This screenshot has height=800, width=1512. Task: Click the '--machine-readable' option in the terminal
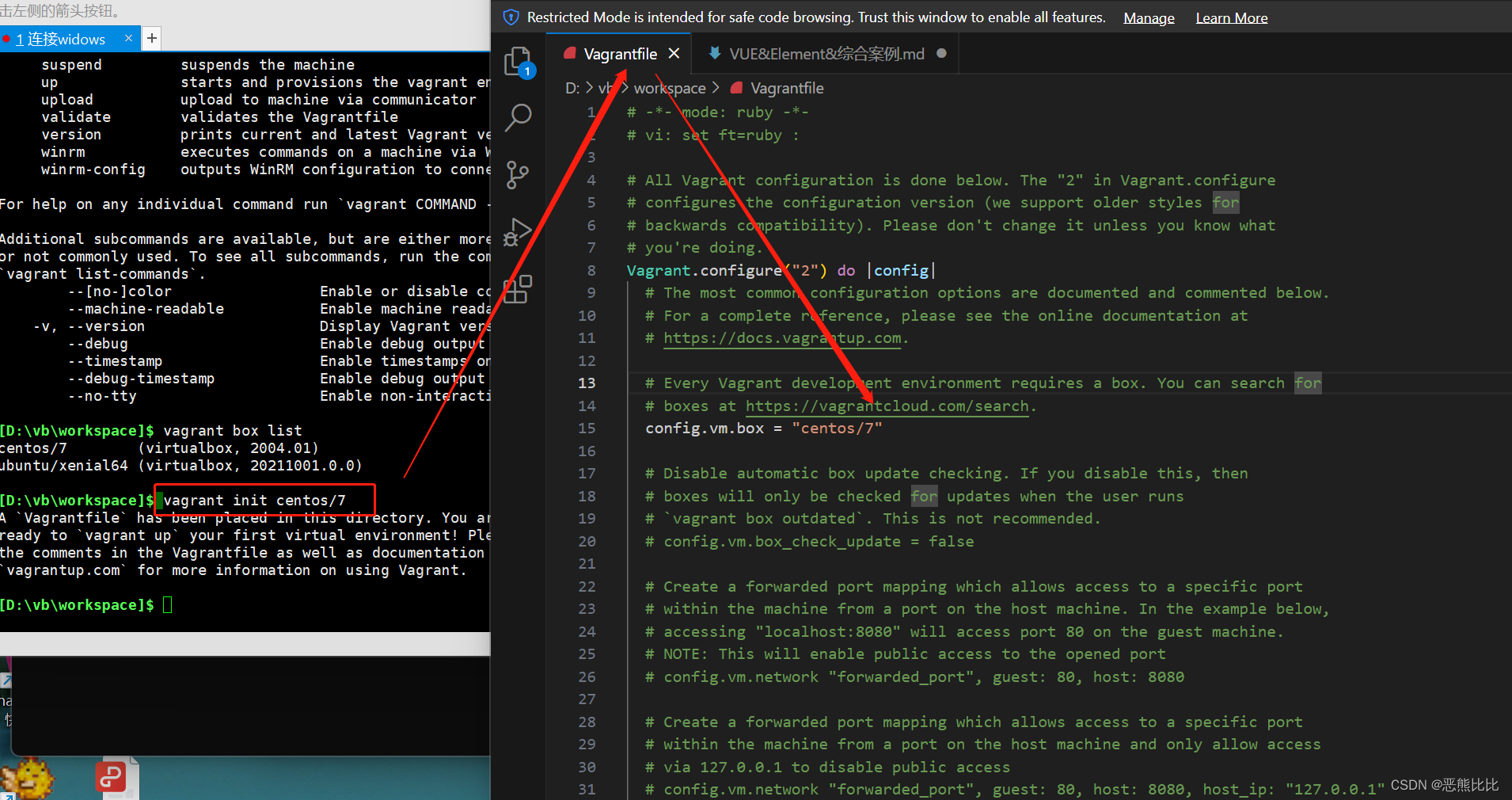pyautogui.click(x=146, y=309)
